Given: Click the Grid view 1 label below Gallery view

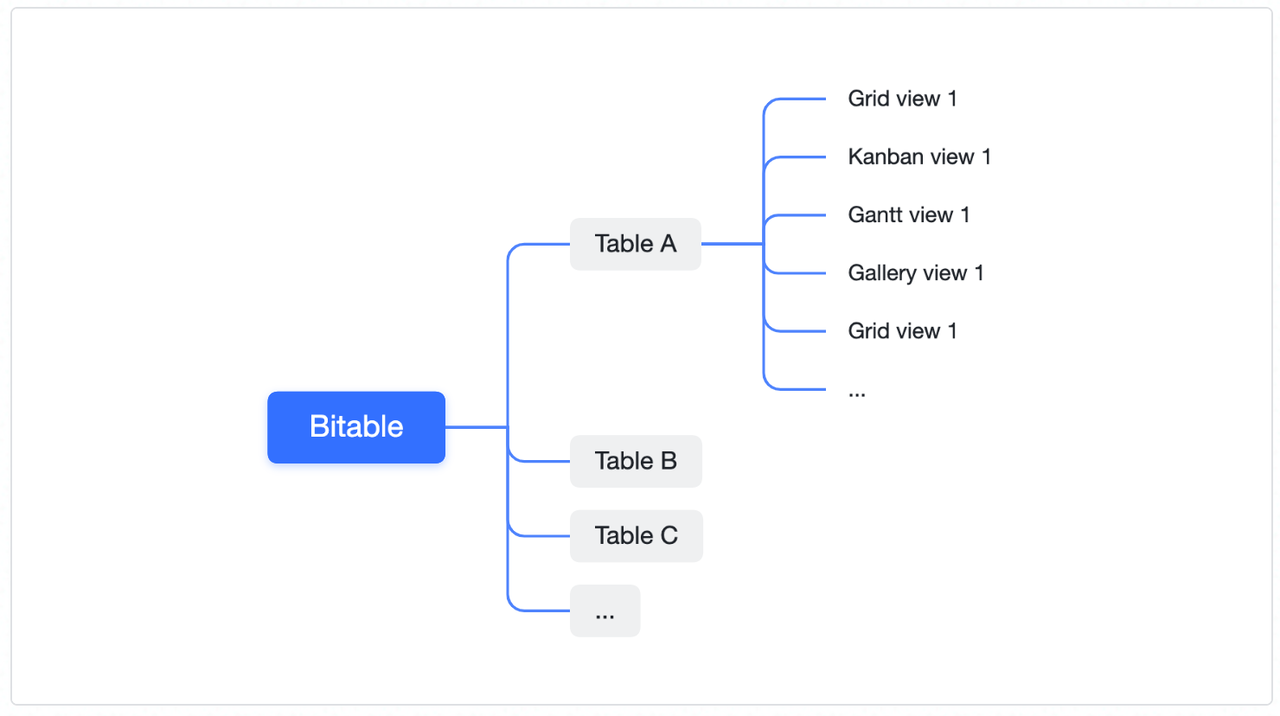Looking at the screenshot, I should pos(902,331).
